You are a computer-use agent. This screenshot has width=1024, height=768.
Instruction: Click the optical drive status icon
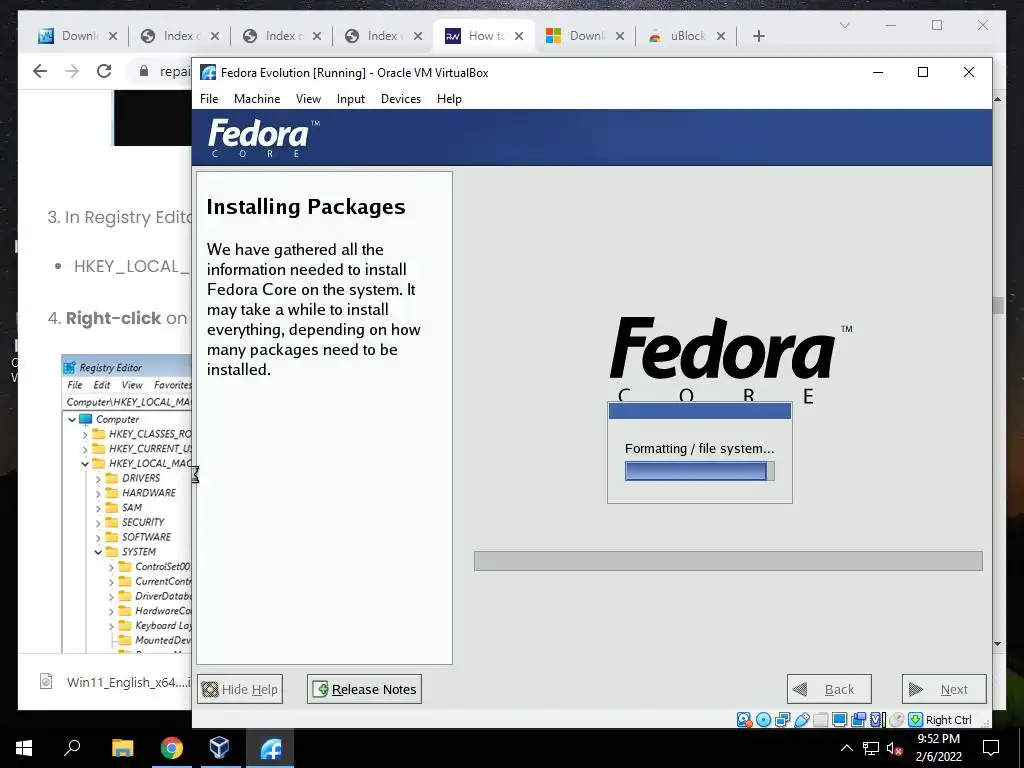click(763, 720)
